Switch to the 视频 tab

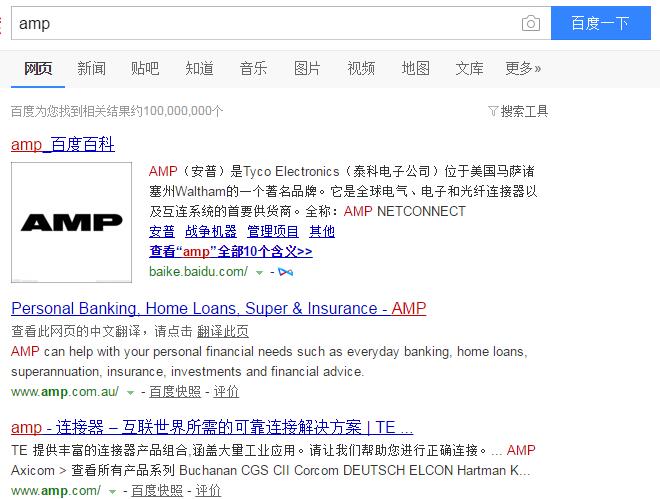tap(361, 68)
